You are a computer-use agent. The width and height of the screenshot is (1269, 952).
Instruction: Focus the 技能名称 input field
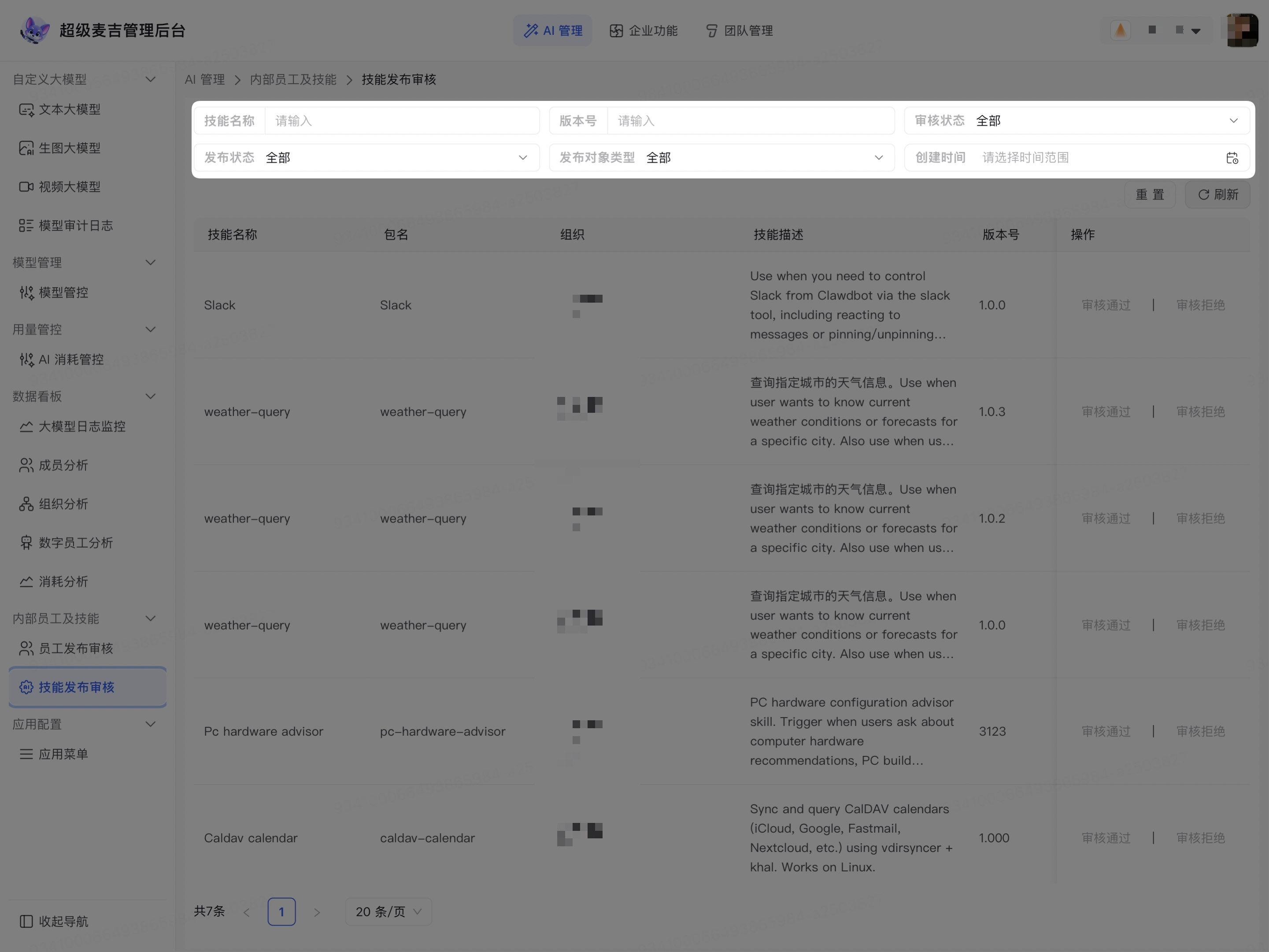coord(402,121)
